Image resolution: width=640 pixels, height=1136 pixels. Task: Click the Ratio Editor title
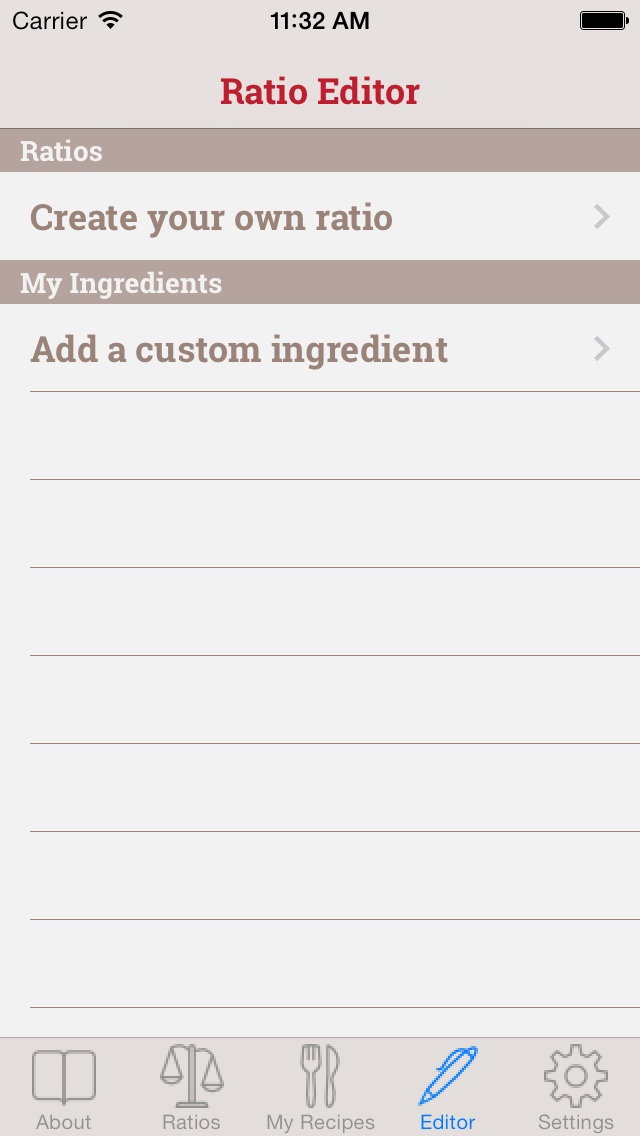[x=320, y=91]
